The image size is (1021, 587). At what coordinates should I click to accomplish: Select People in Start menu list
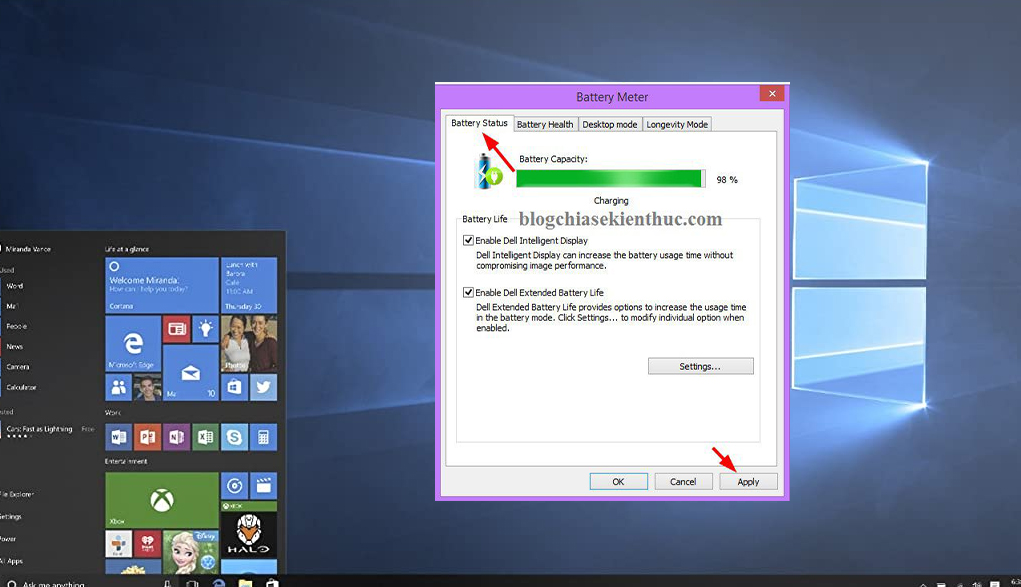click(16, 326)
